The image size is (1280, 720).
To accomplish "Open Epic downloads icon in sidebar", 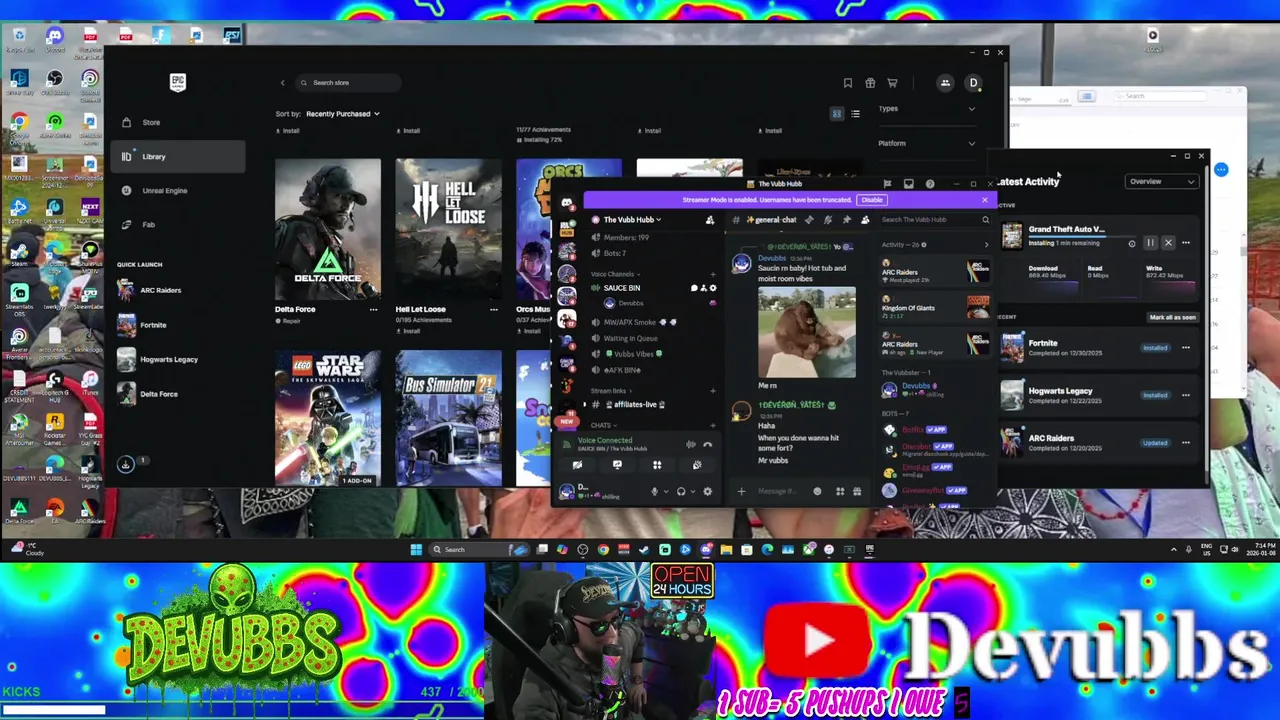I will point(126,464).
